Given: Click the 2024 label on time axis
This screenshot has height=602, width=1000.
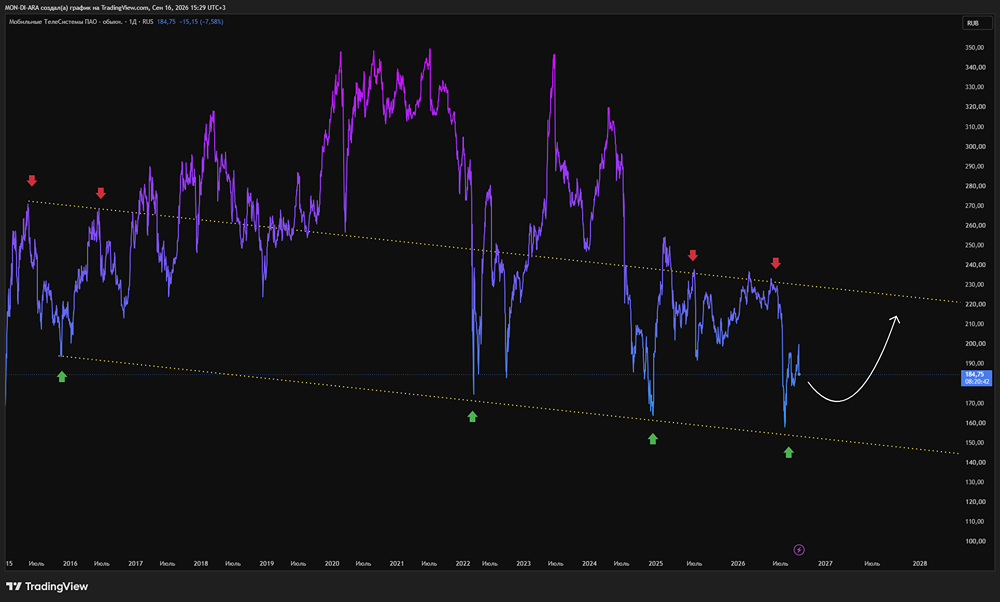Looking at the screenshot, I should click(589, 564).
